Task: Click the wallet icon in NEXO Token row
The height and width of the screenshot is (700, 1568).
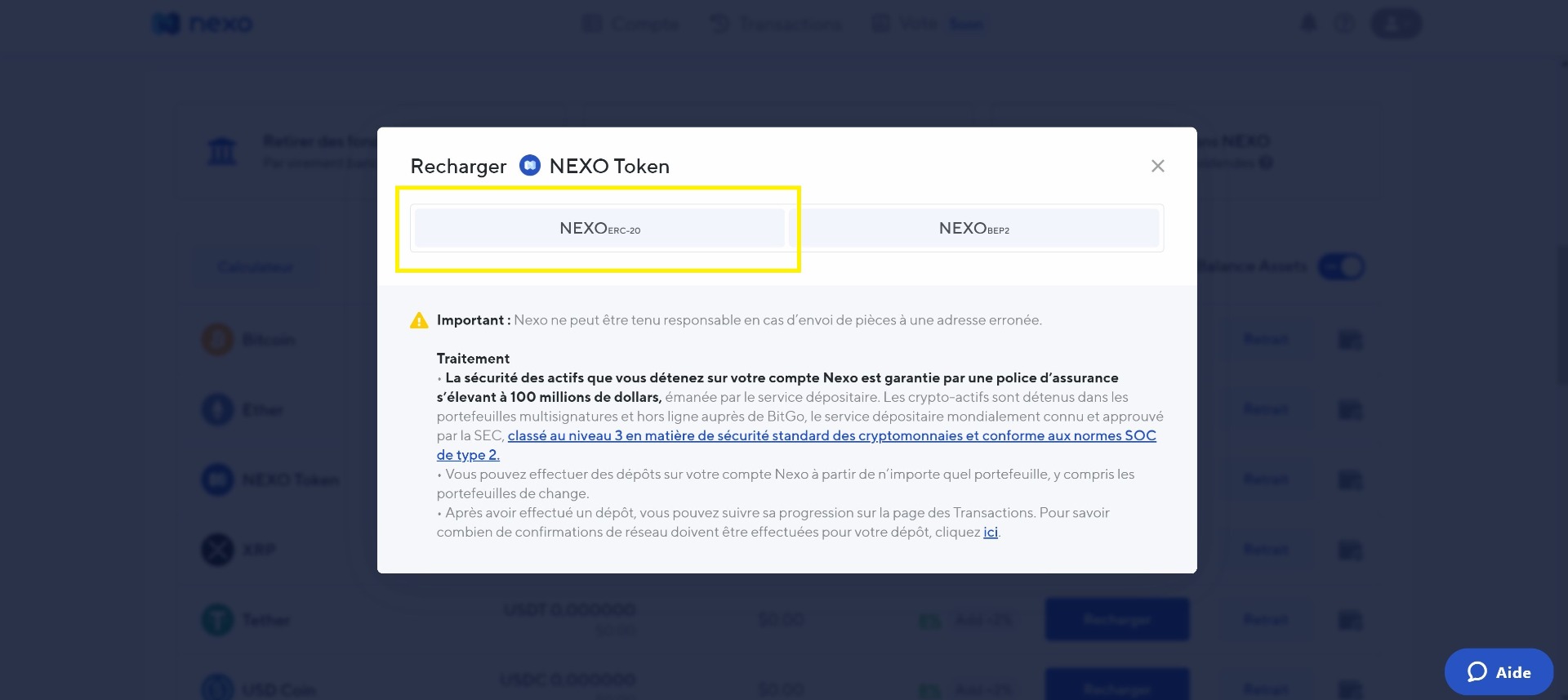Action: click(1351, 480)
